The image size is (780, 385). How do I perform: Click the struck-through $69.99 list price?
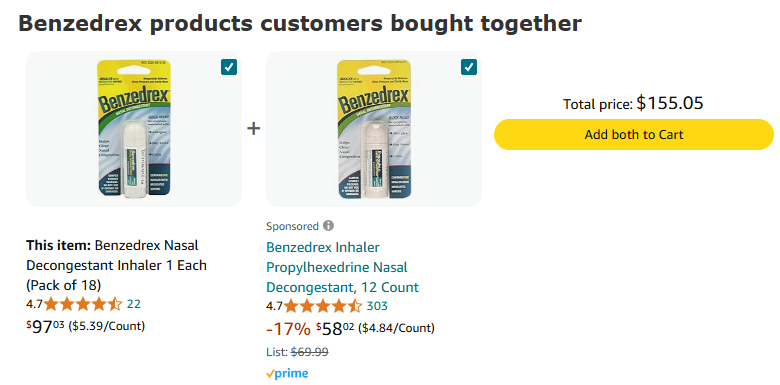pos(309,352)
